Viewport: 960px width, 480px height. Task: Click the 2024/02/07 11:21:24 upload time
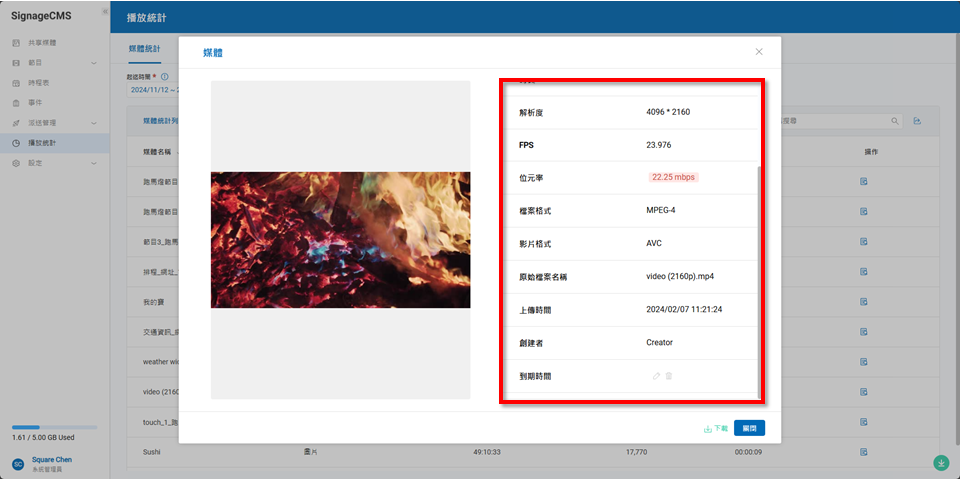tap(684, 310)
